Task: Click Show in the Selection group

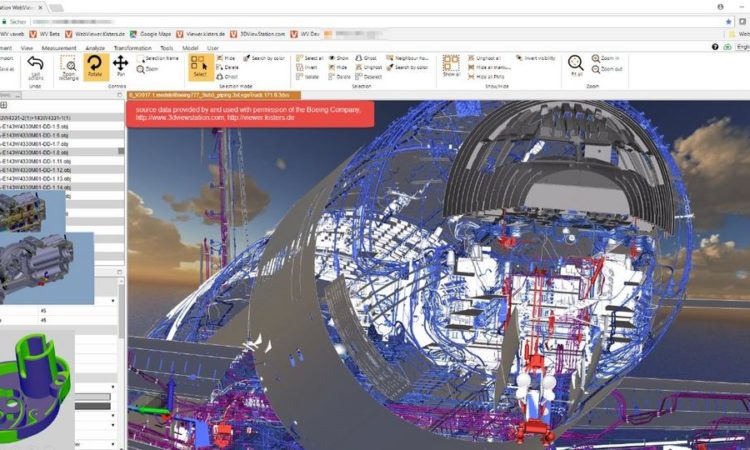Action: click(339, 58)
